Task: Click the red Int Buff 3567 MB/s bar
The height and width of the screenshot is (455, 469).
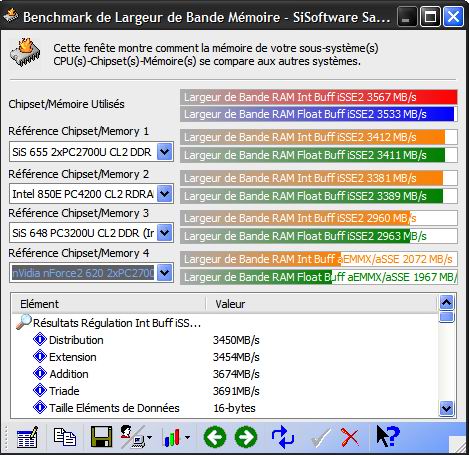Action: pyautogui.click(x=319, y=97)
